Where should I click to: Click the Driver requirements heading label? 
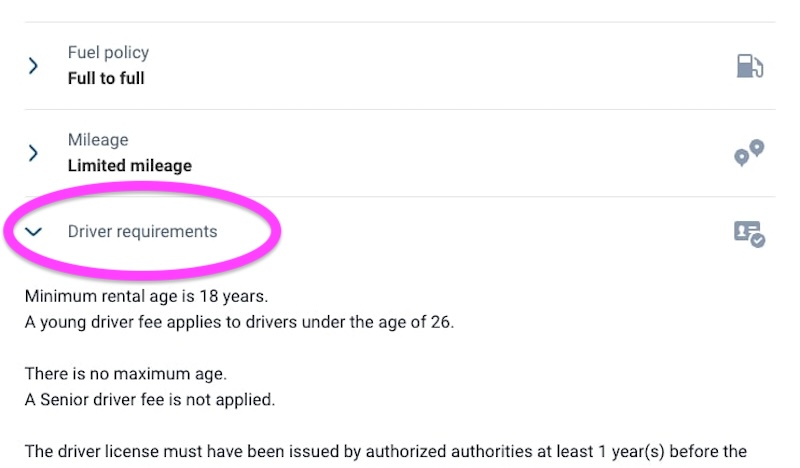pos(142,232)
